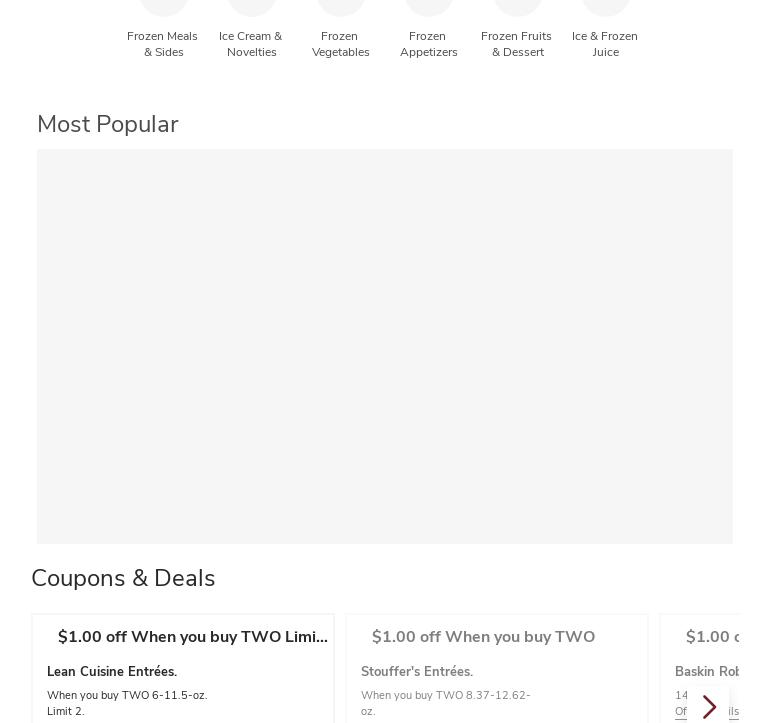The height and width of the screenshot is (723, 770).
Task: Open the Baskin Robbins coupon name
Action: coord(707,672)
